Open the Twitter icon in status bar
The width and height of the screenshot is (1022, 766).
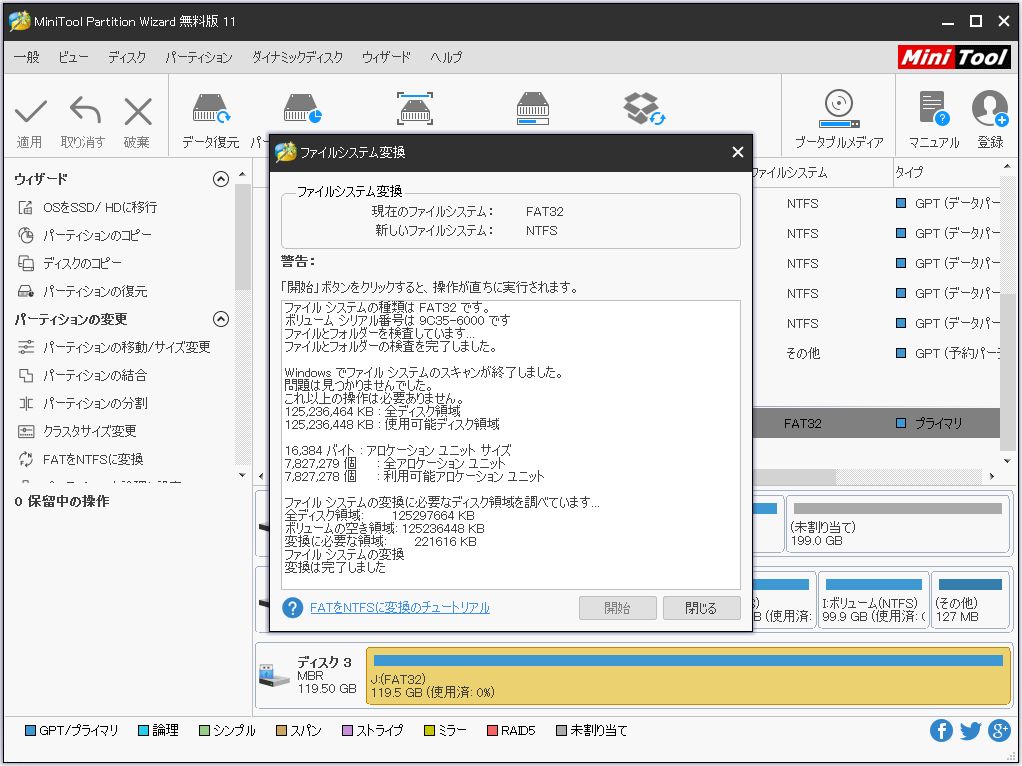click(x=970, y=731)
